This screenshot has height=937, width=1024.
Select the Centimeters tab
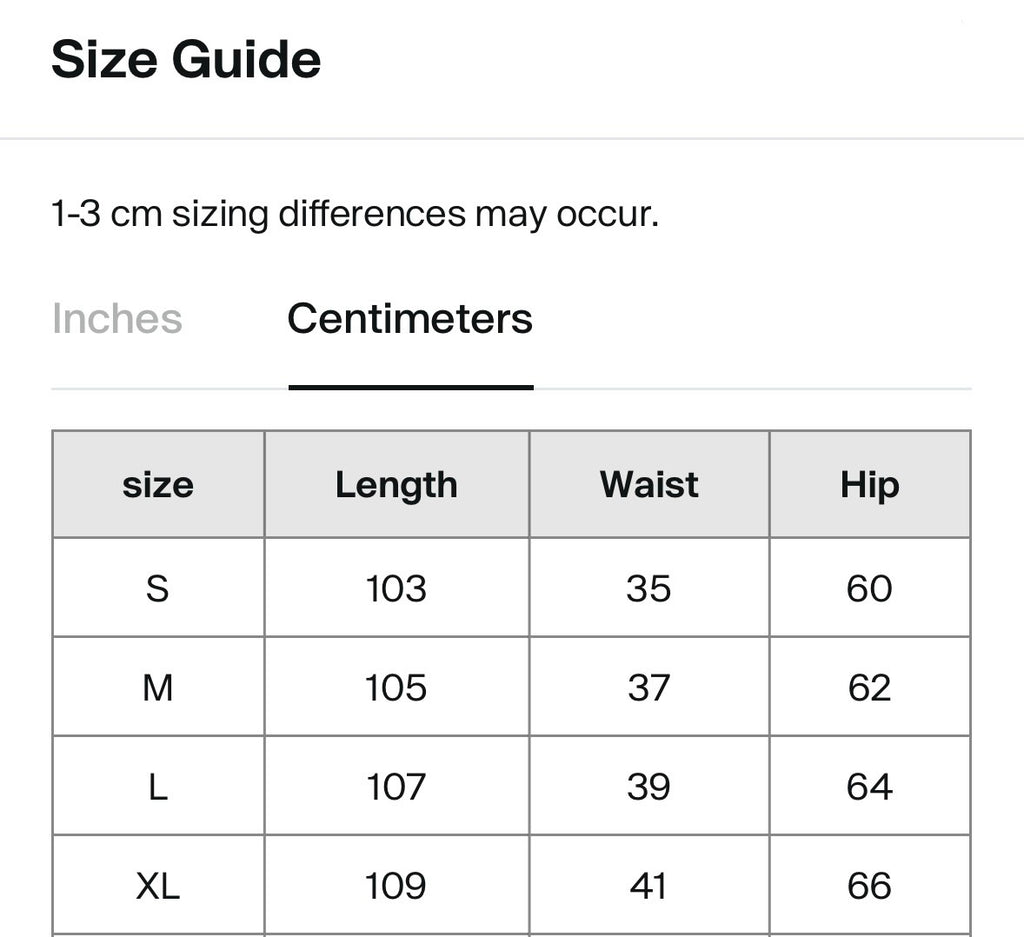[410, 319]
